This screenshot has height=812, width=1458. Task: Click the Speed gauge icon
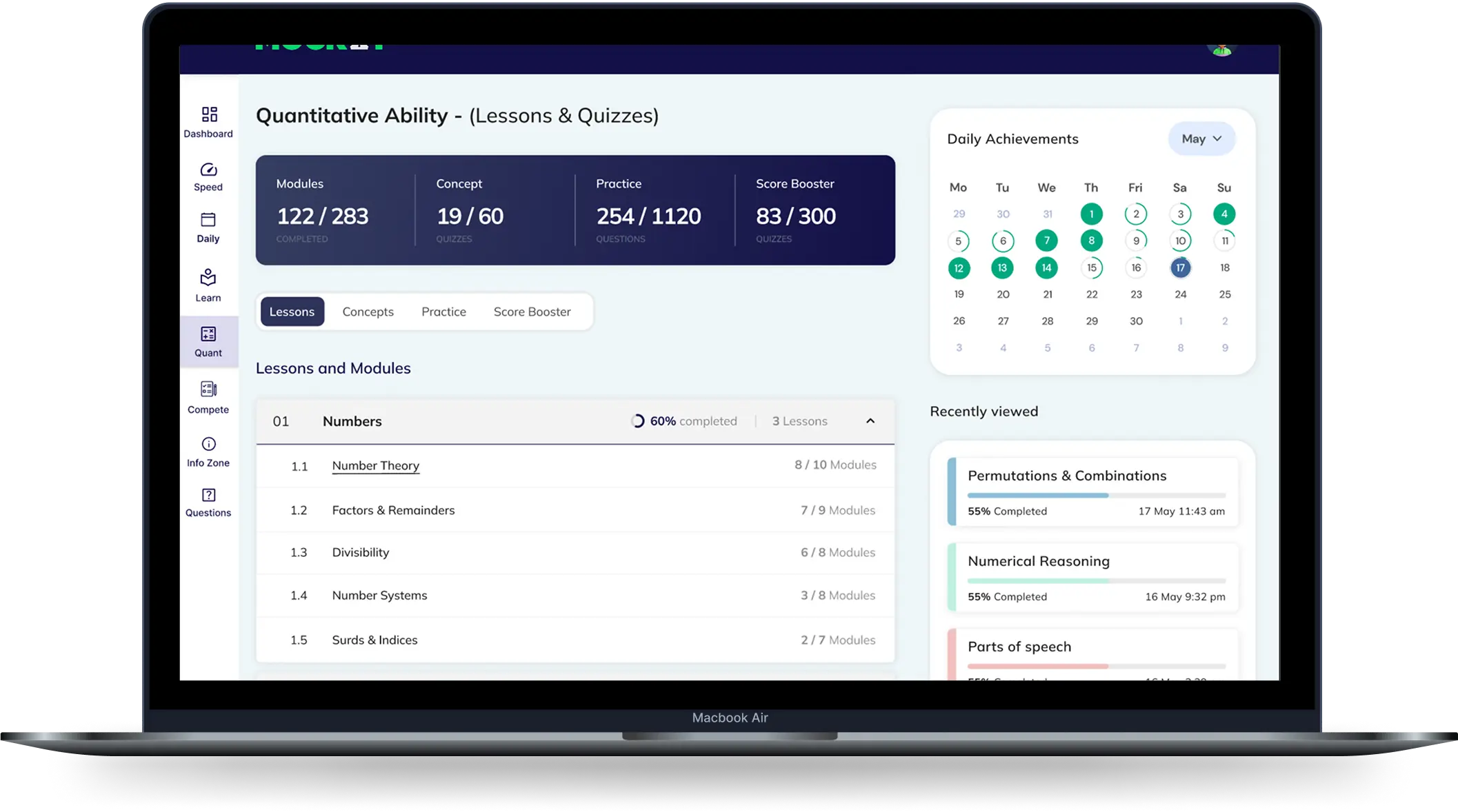(x=208, y=170)
